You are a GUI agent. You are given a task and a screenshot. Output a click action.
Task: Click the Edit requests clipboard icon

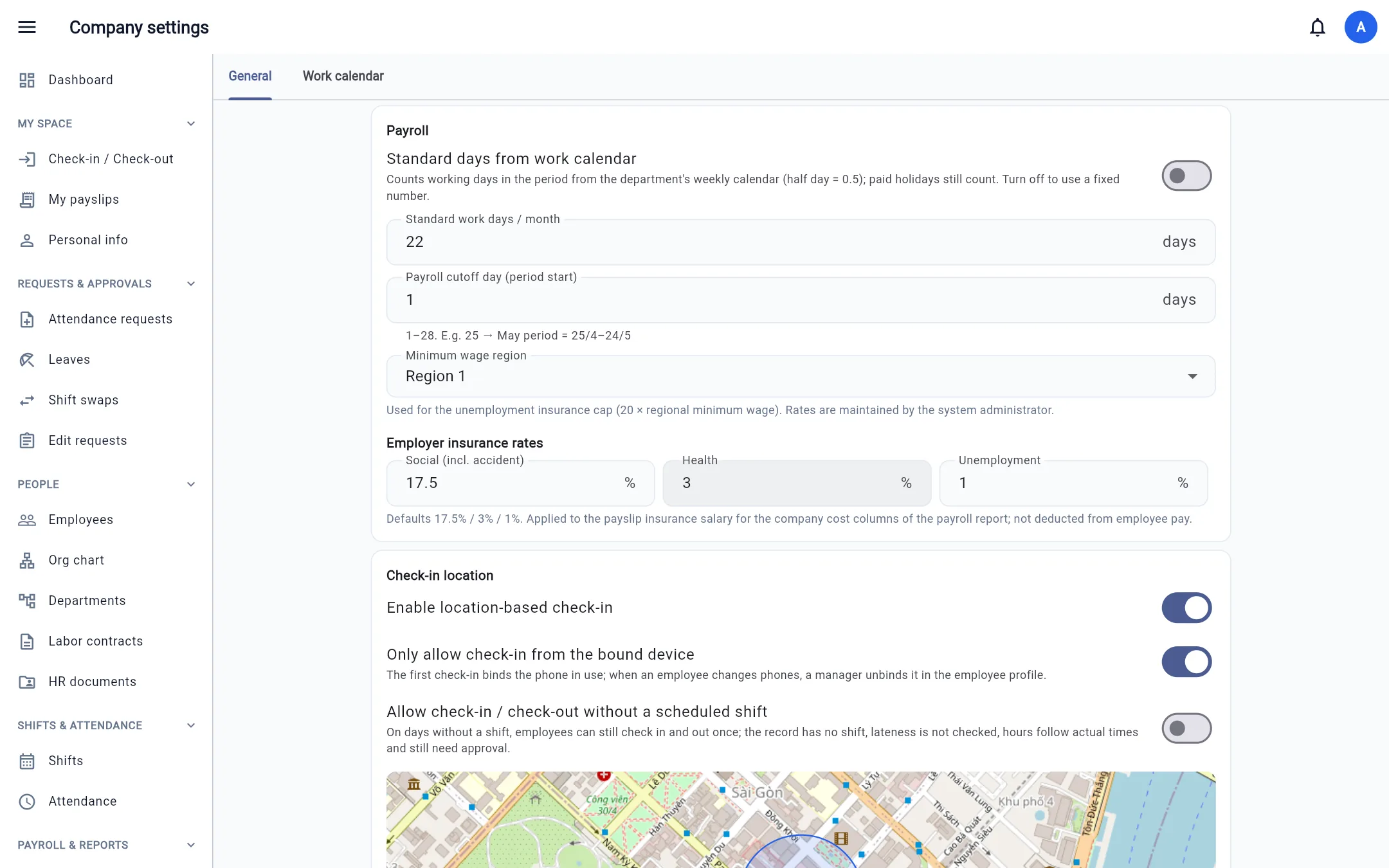(x=27, y=440)
